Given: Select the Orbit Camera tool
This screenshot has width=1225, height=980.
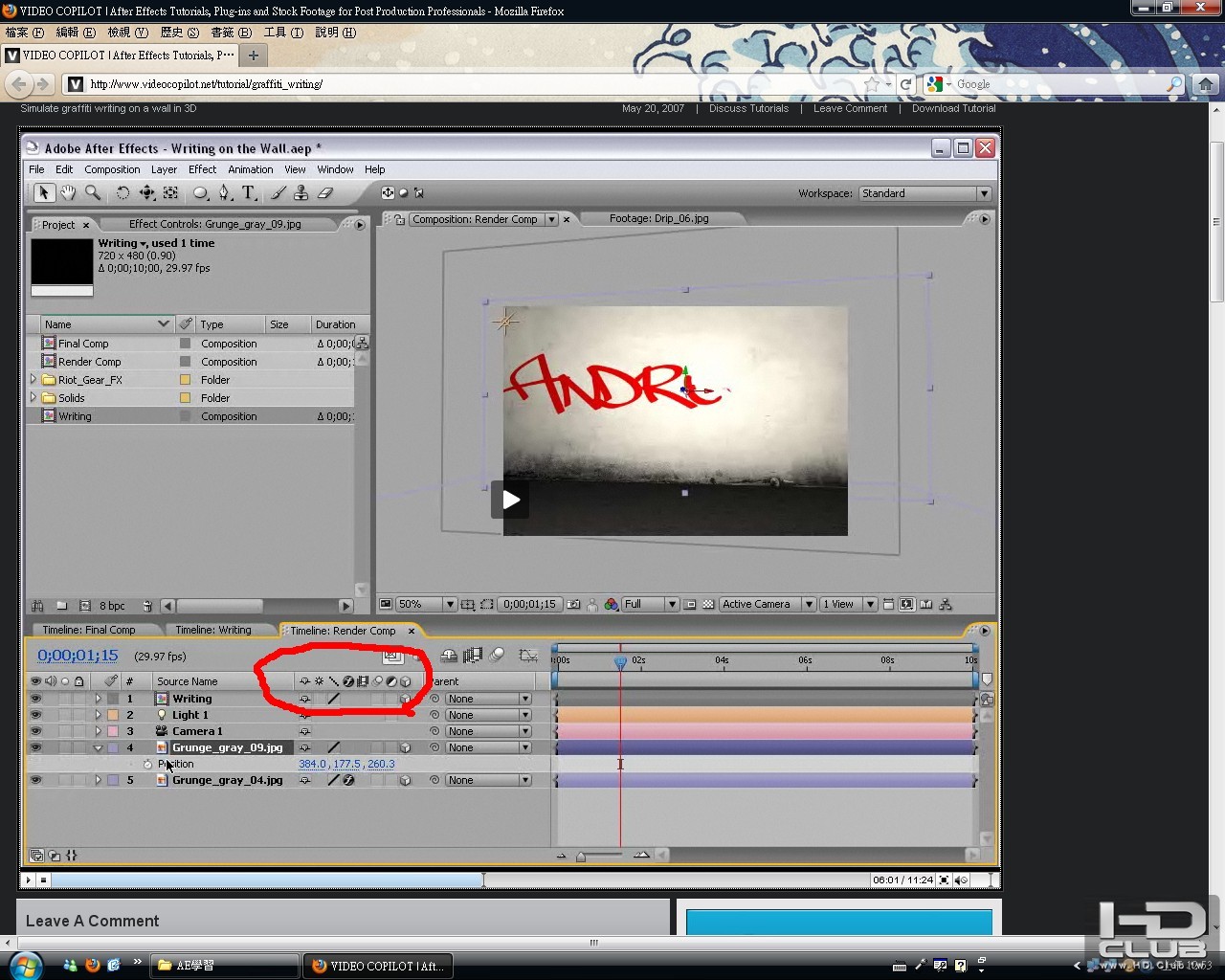Looking at the screenshot, I should point(146,193).
